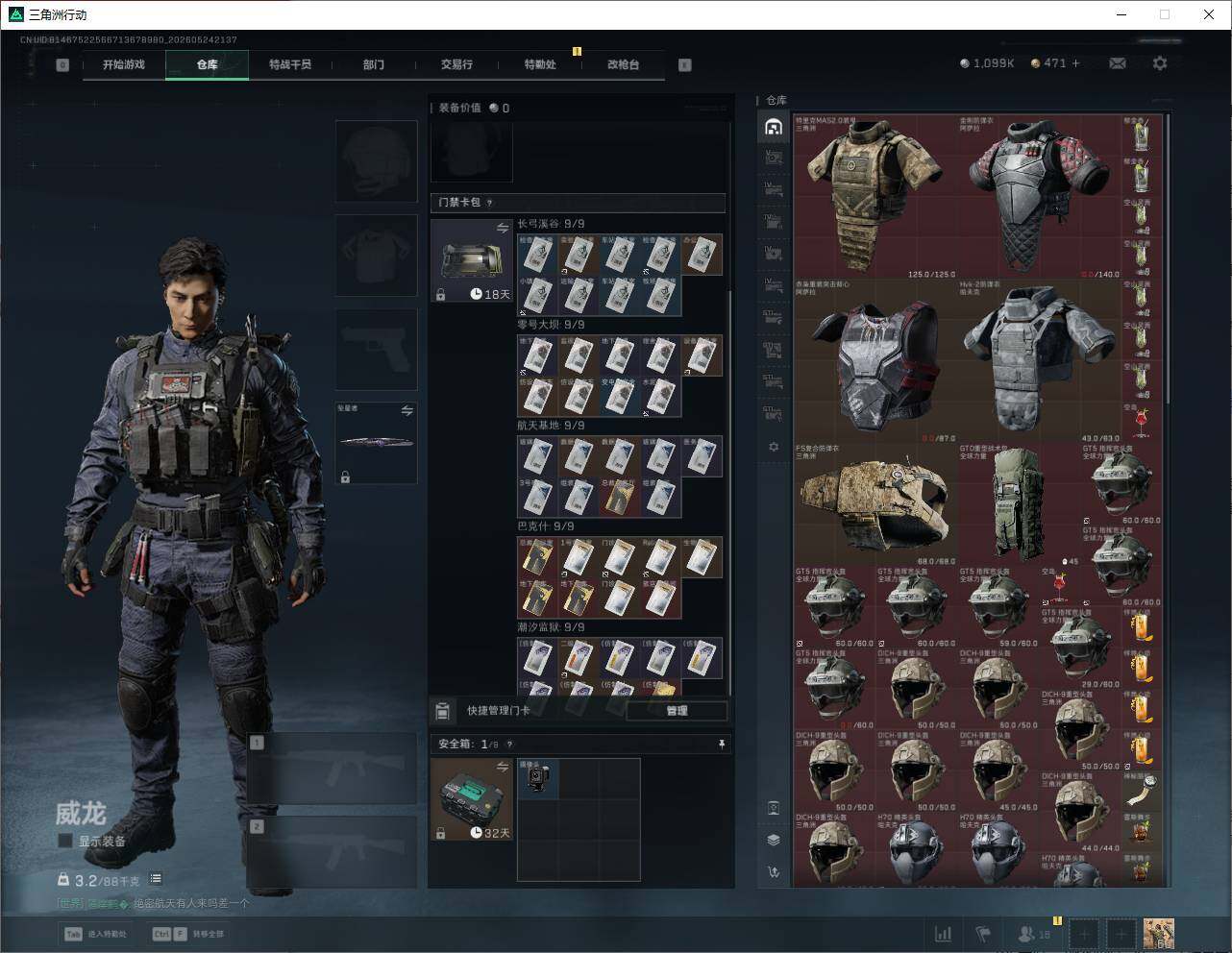Pin the 安全箱 panel with the pin icon
The image size is (1232, 953).
point(722,744)
